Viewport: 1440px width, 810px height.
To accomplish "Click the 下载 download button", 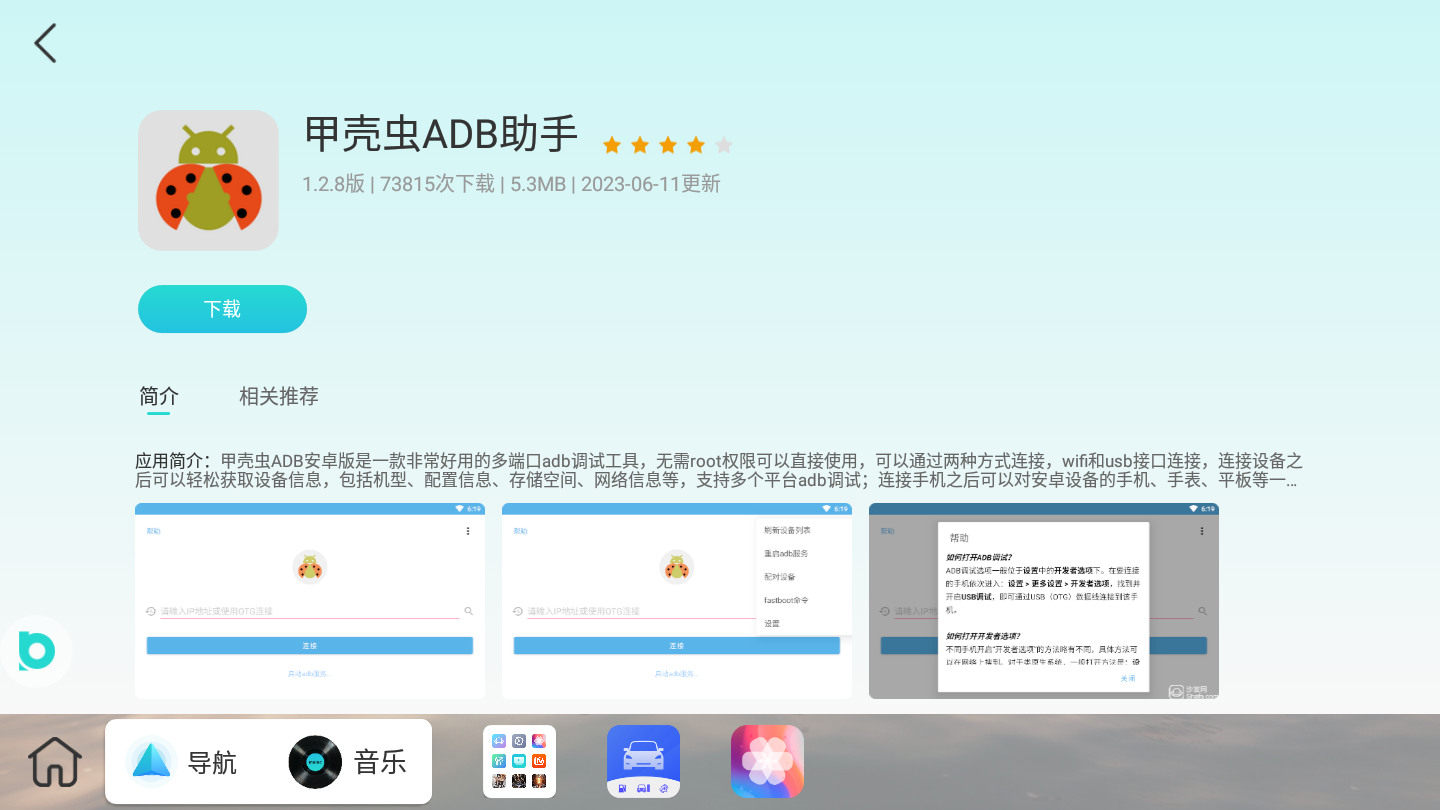I will [222, 309].
